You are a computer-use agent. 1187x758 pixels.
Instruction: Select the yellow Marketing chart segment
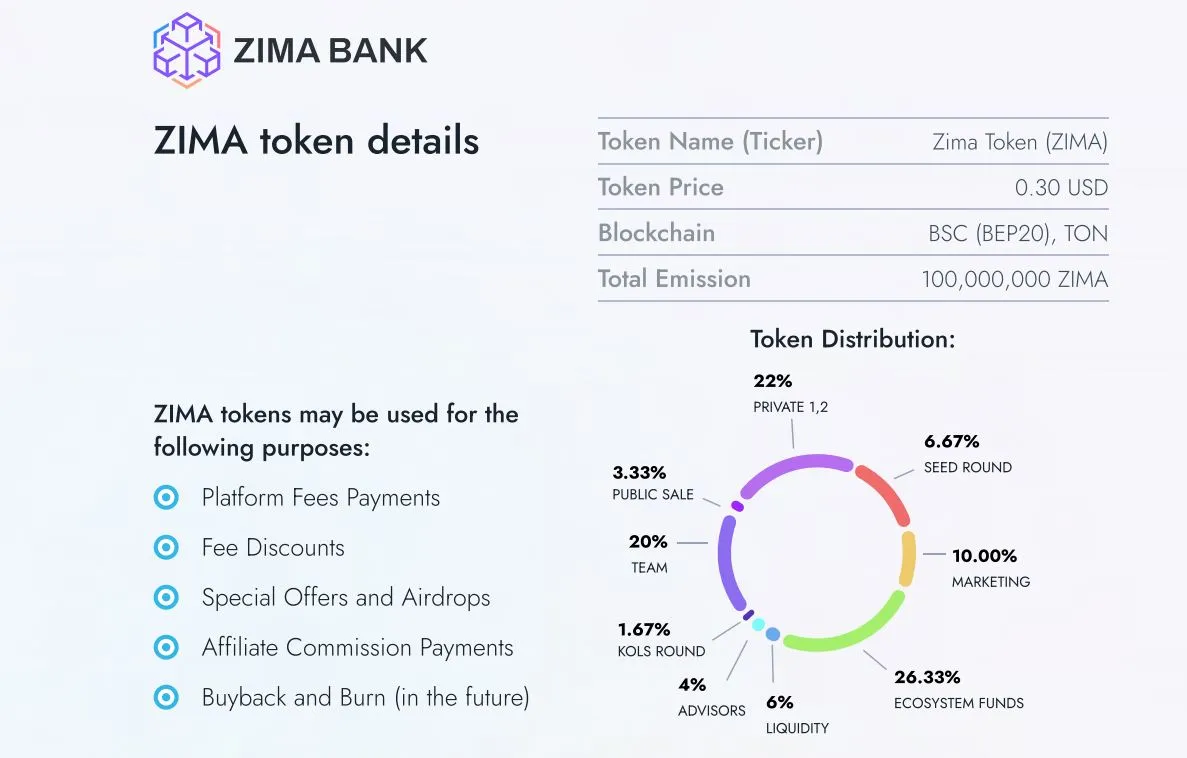pyautogui.click(x=908, y=558)
